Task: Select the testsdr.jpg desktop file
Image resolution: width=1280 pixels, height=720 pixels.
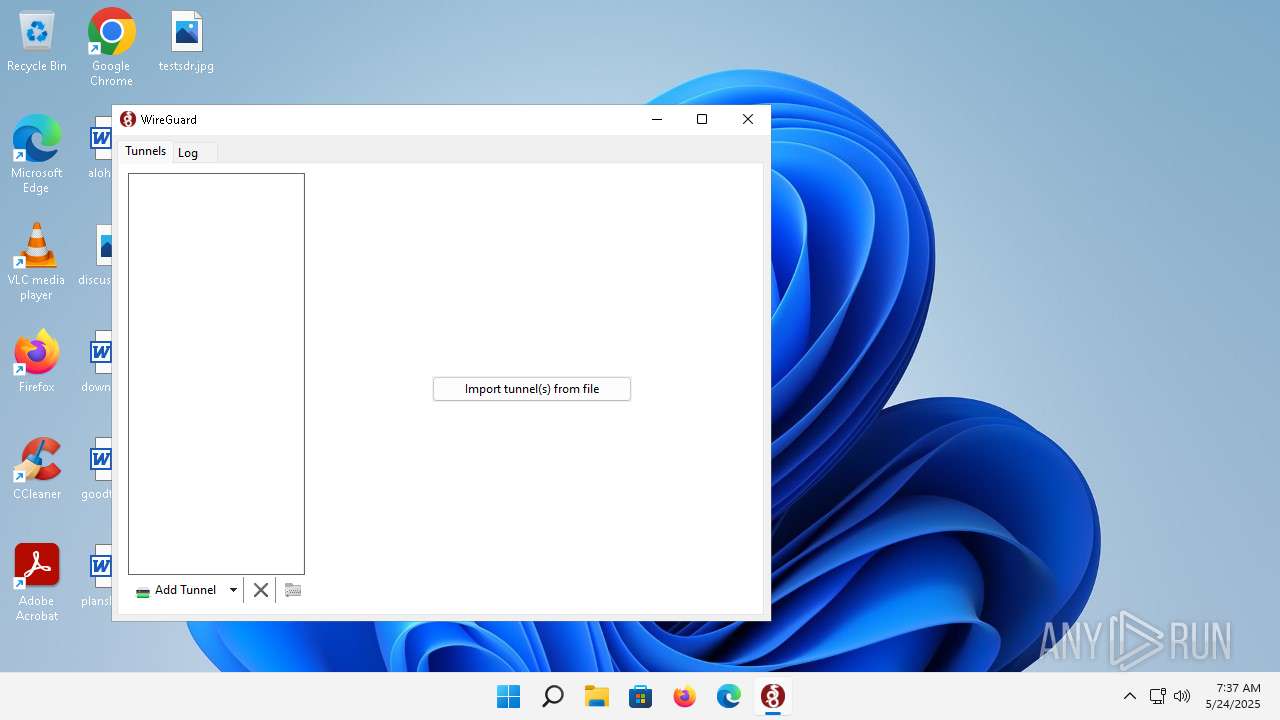Action: (186, 42)
